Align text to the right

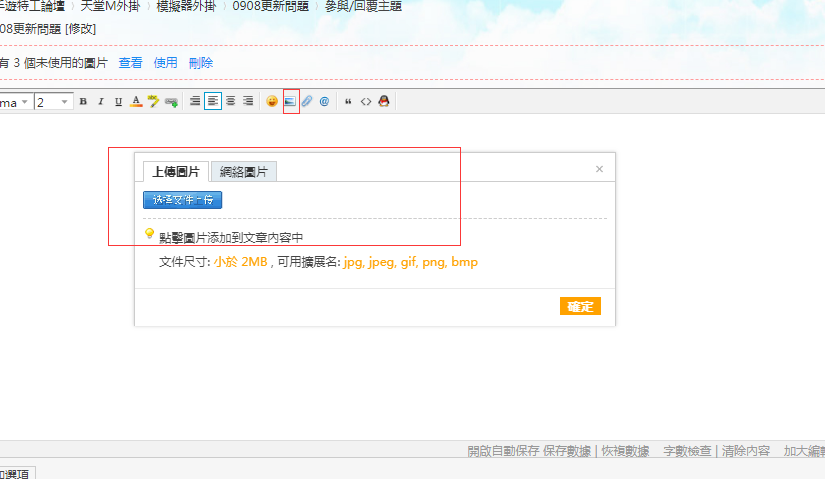(248, 101)
